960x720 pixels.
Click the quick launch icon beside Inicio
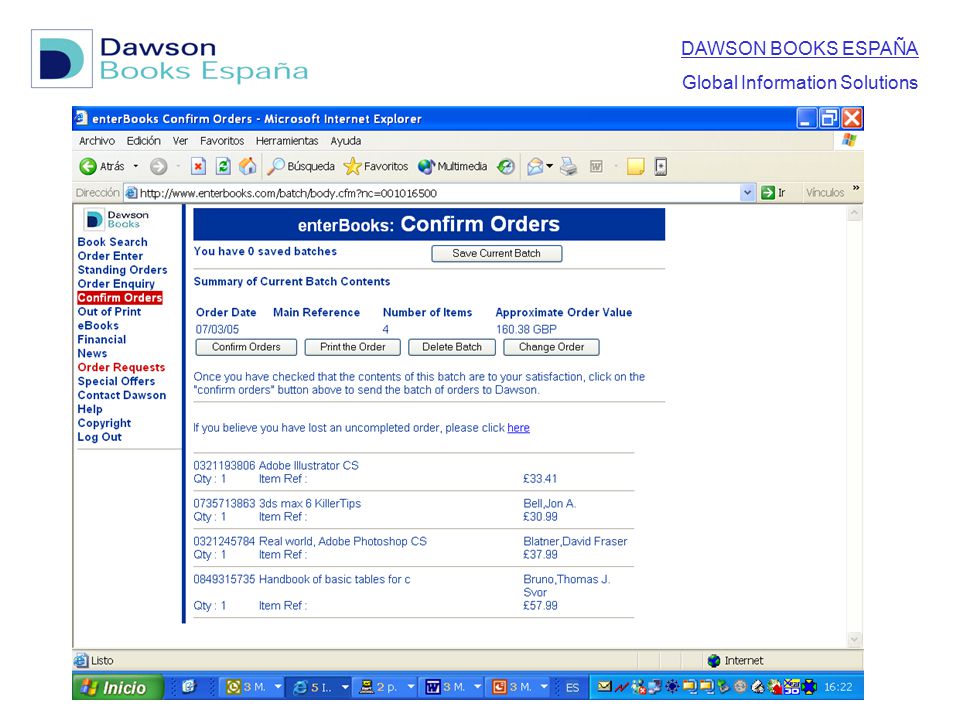189,687
